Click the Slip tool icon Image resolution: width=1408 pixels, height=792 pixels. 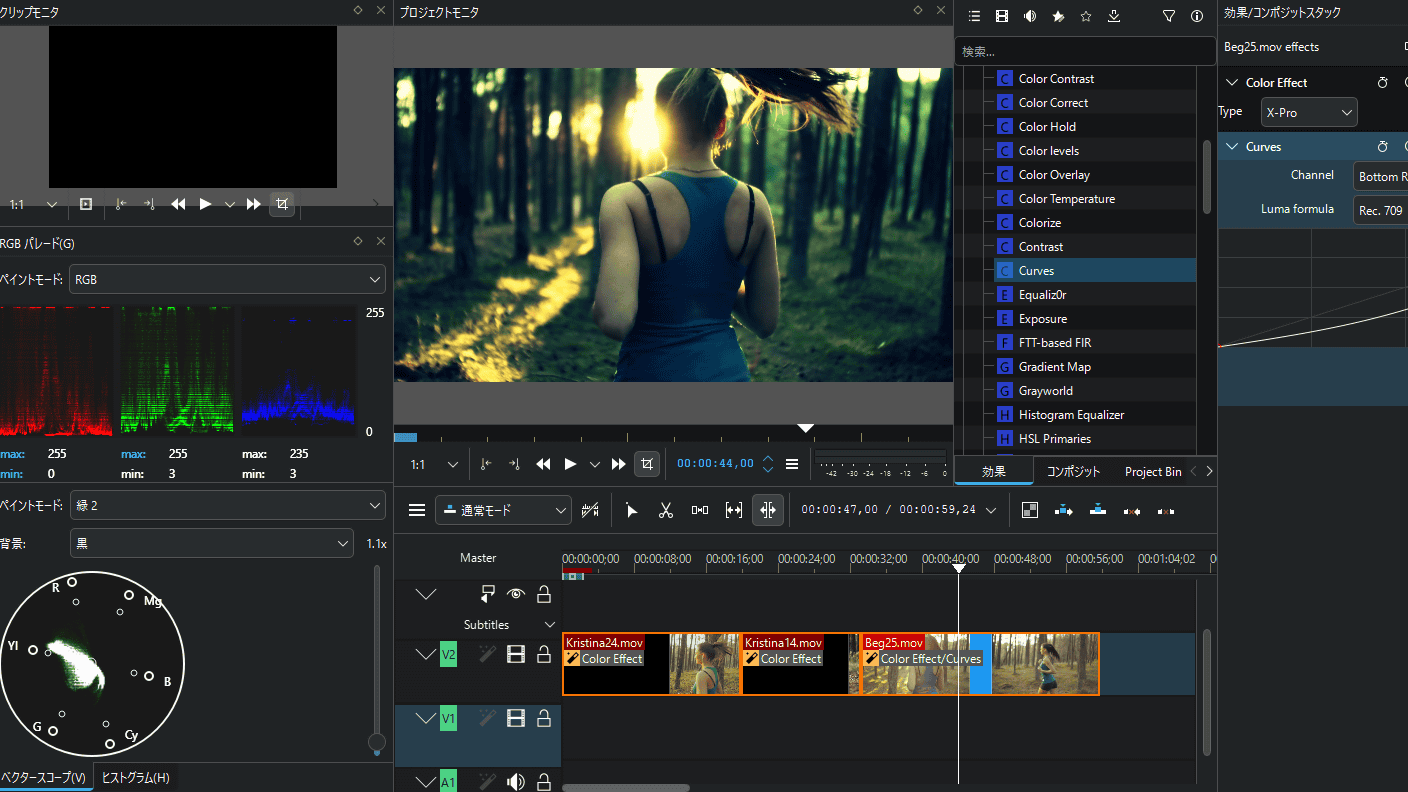click(x=734, y=510)
